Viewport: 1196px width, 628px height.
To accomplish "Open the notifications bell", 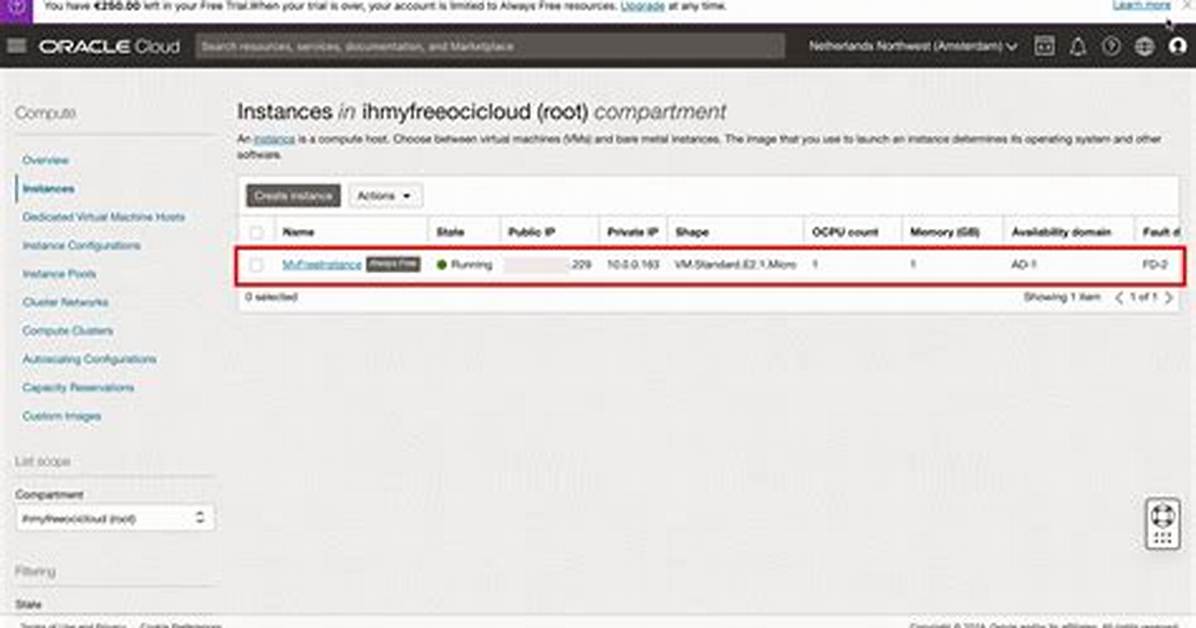I will tap(1078, 47).
